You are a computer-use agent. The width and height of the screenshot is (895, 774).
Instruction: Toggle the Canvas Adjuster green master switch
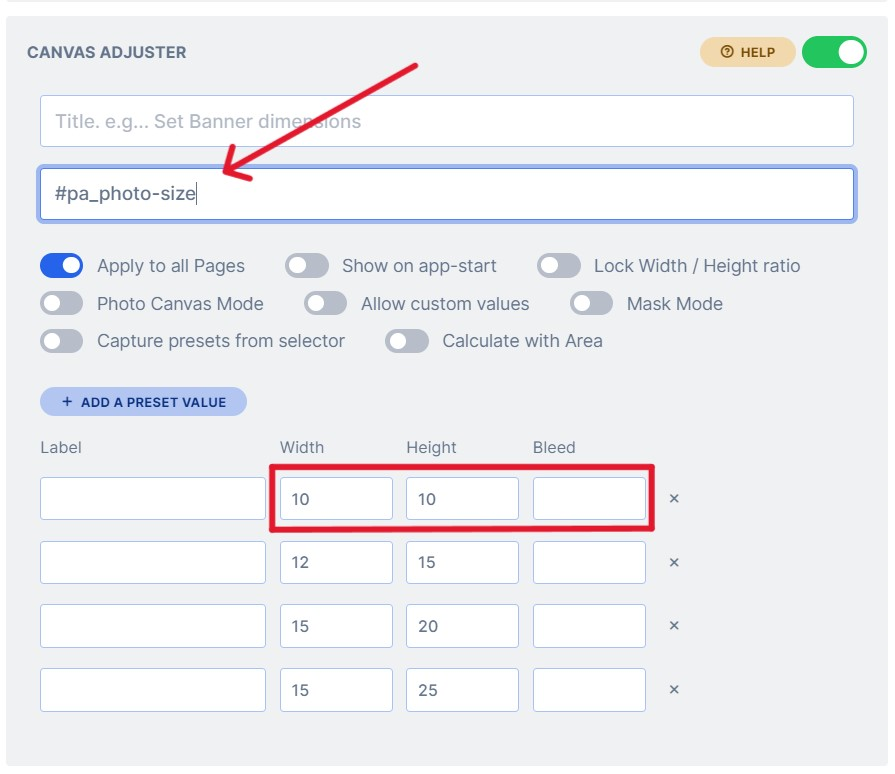[x=834, y=52]
